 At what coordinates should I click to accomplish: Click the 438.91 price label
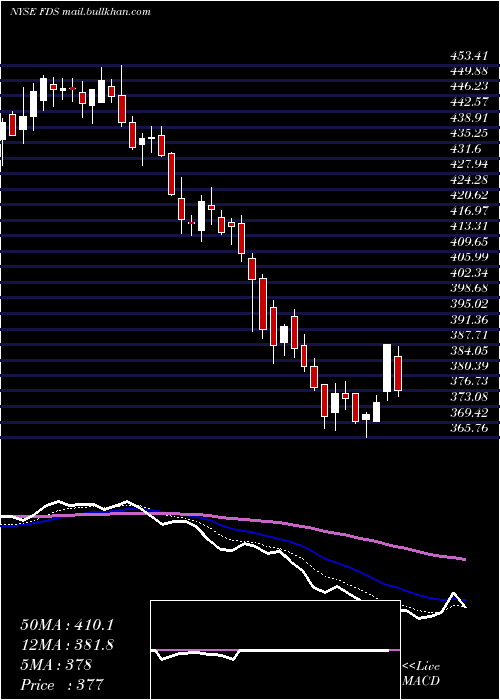[x=469, y=117]
